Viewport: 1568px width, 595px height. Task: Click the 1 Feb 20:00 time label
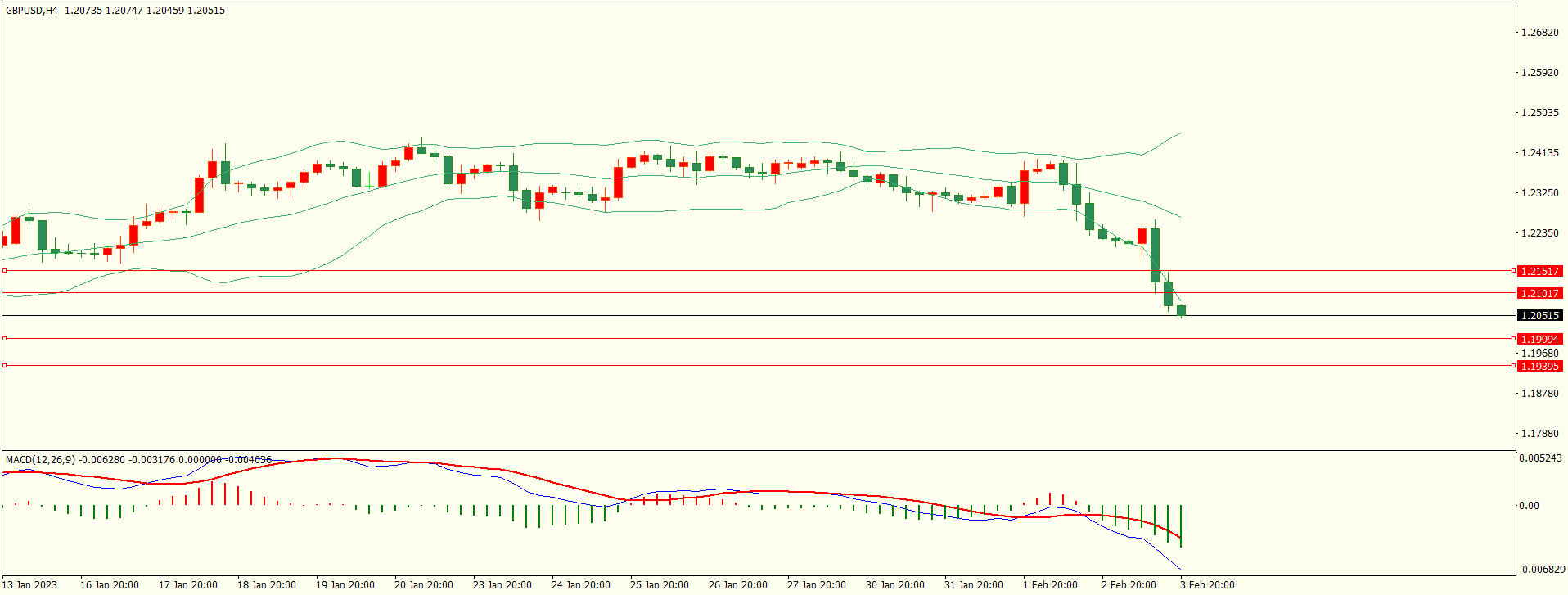click(1050, 584)
